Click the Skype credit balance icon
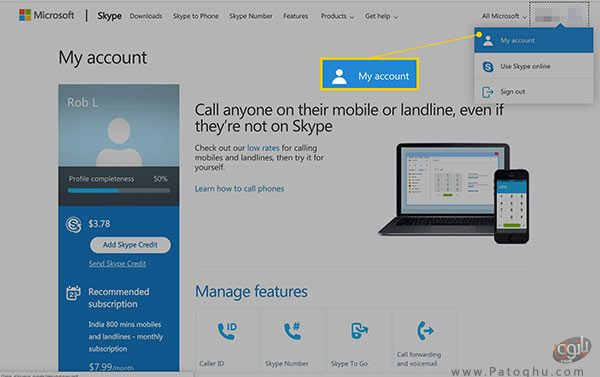 pyautogui.click(x=73, y=225)
